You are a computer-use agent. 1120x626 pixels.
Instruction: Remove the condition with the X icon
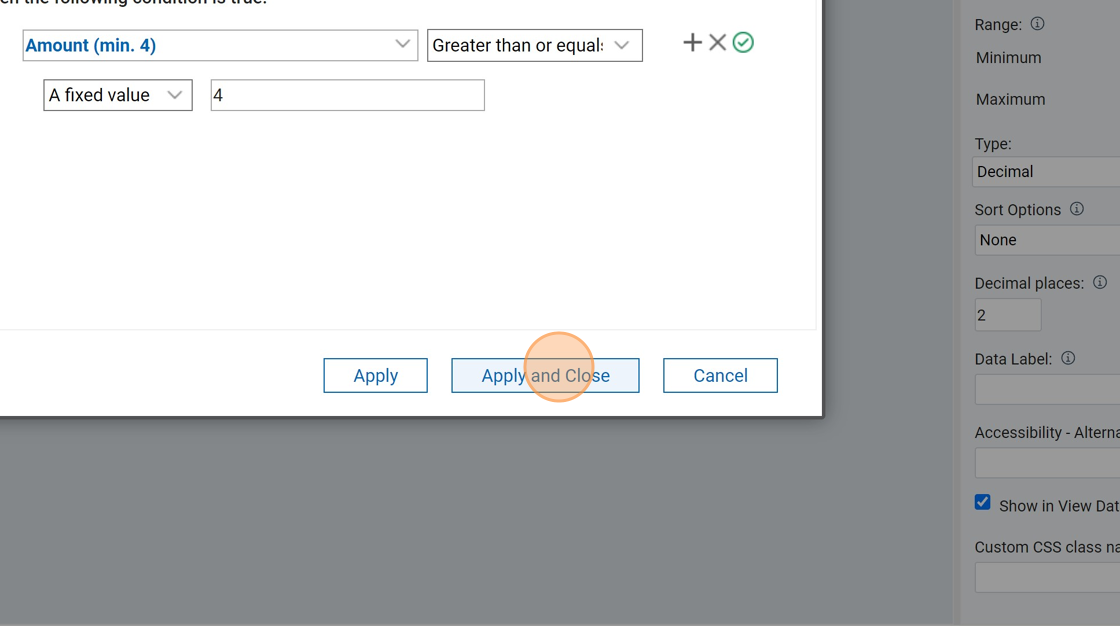pos(717,42)
